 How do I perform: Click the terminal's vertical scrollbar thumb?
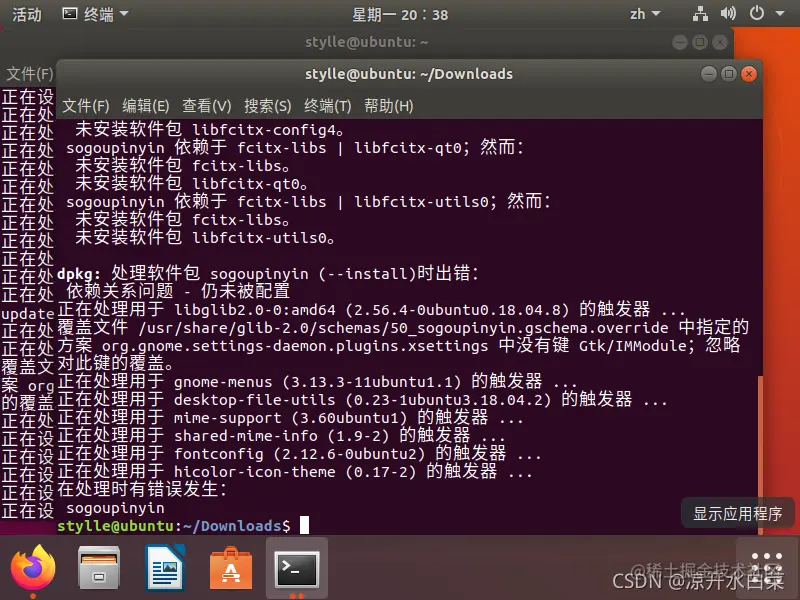tap(760, 455)
